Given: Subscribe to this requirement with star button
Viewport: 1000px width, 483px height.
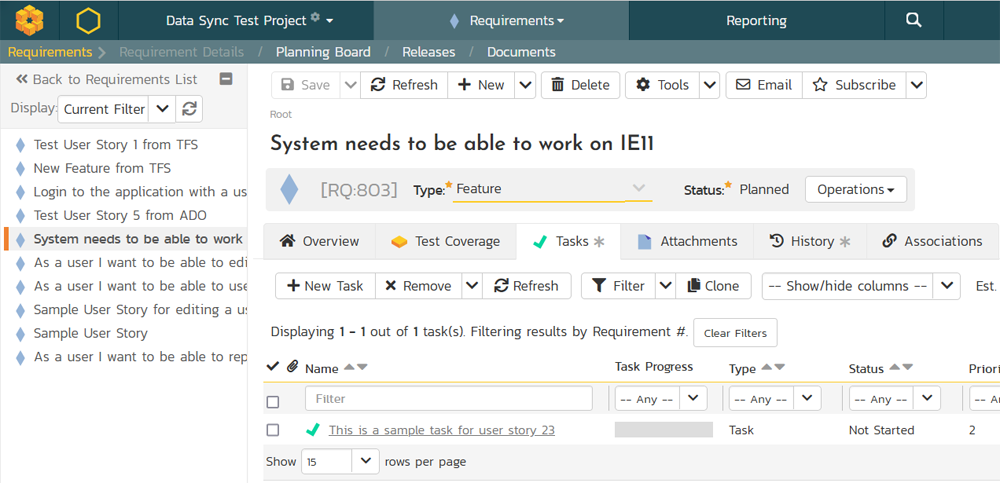Looking at the screenshot, I should pos(853,85).
